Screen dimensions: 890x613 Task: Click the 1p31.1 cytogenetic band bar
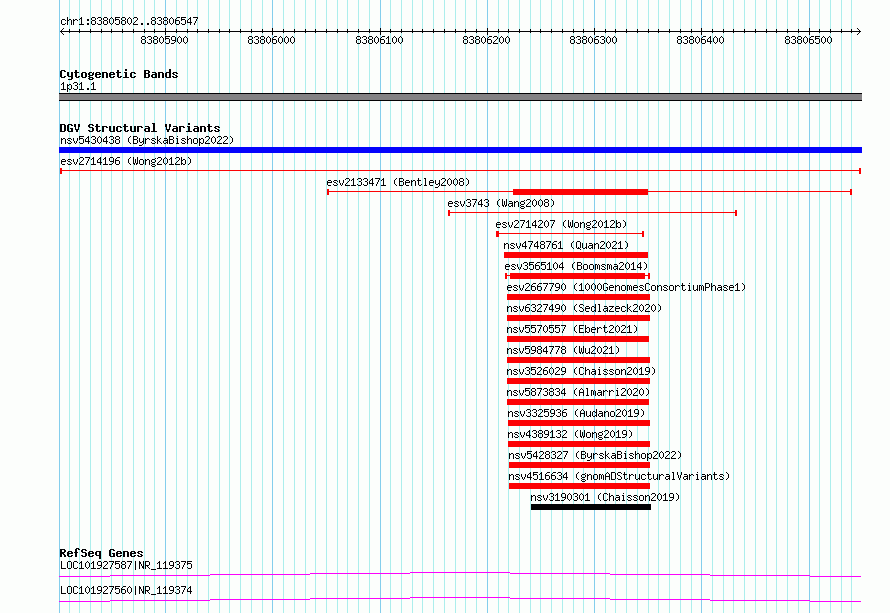click(460, 97)
